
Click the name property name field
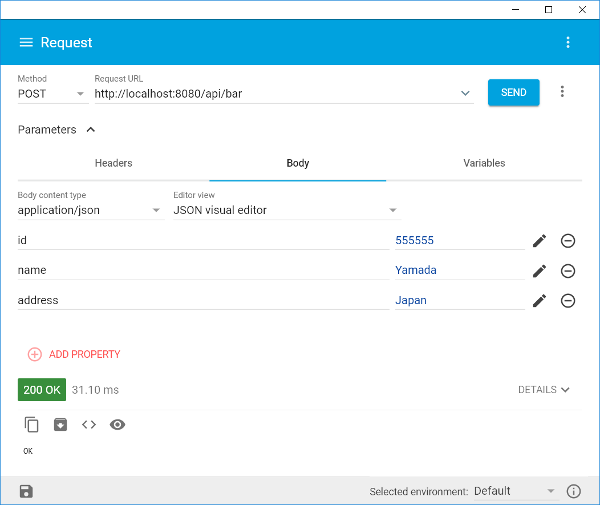coord(203,270)
